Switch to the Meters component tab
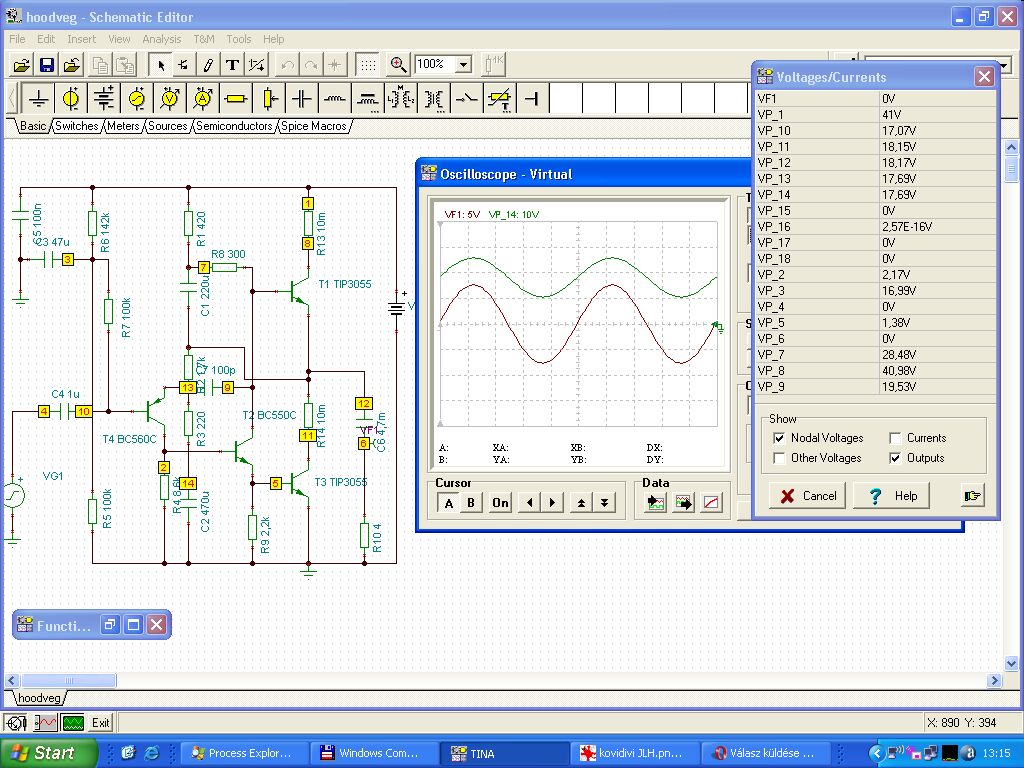Viewport: 1024px width, 768px height. (x=123, y=126)
